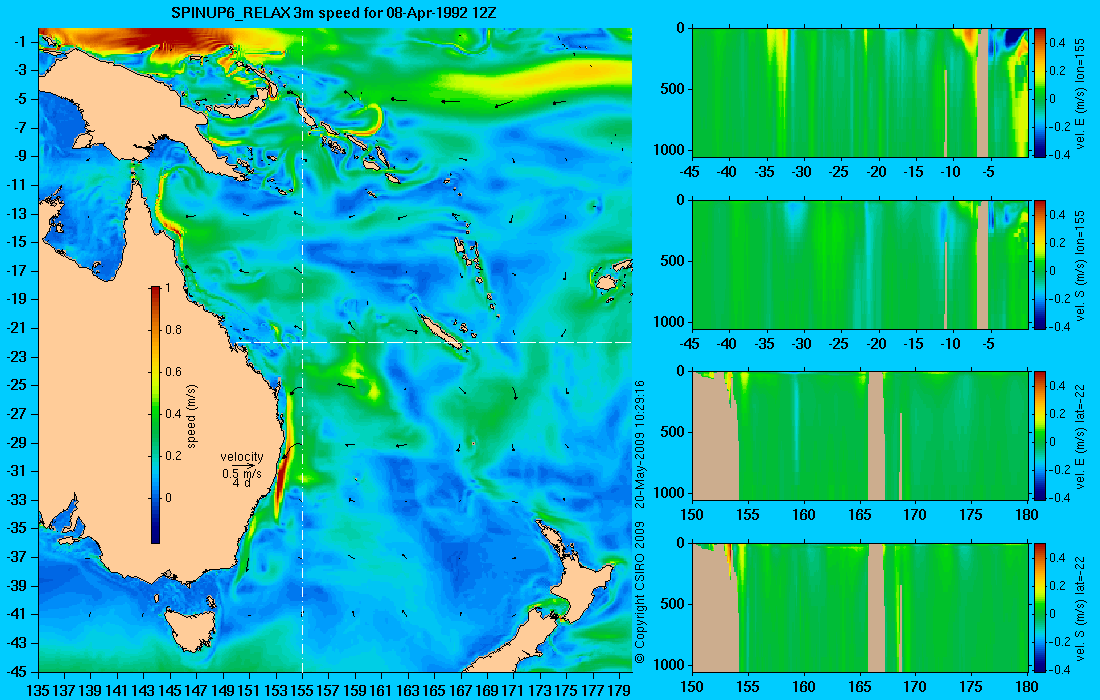
Task: Click "179" on the map longitude axis
Action: coord(619,690)
